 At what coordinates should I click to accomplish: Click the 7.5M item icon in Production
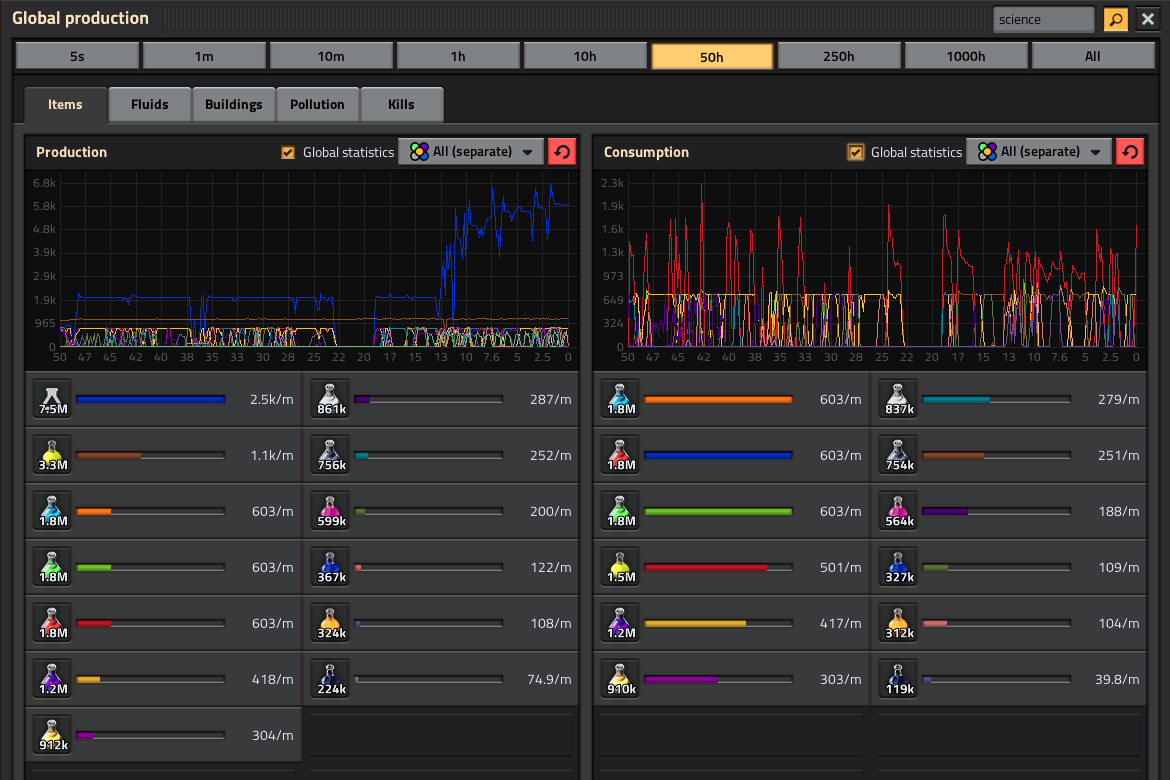(x=53, y=399)
